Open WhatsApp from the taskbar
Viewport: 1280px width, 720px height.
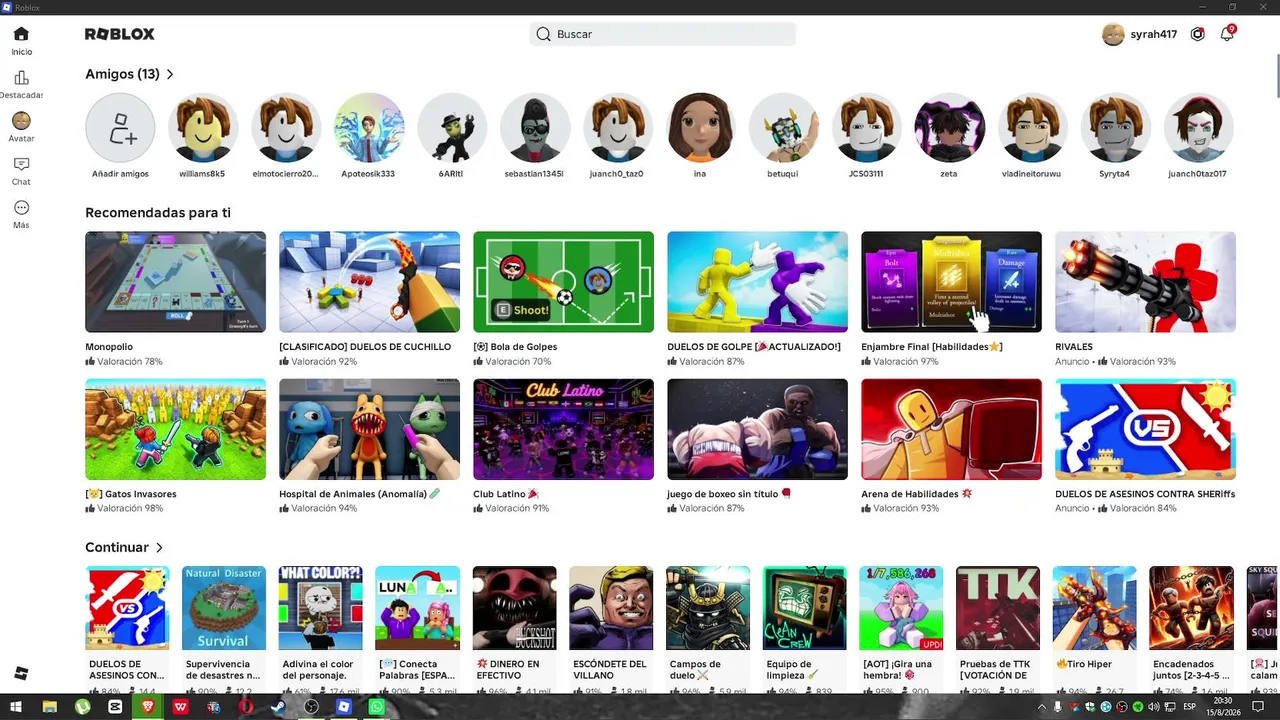coord(376,707)
